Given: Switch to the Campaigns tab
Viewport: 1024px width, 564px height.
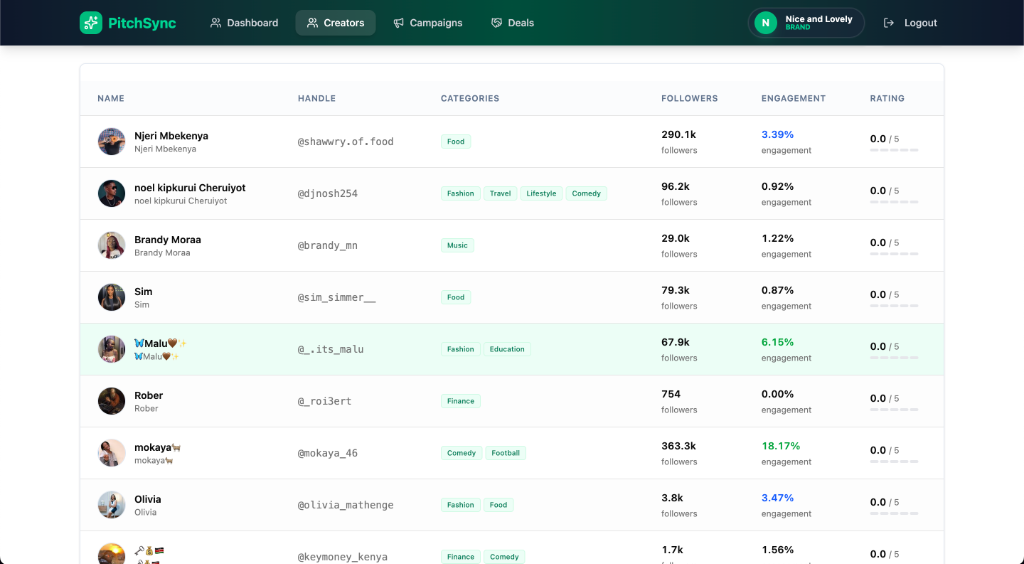Looking at the screenshot, I should click(427, 23).
